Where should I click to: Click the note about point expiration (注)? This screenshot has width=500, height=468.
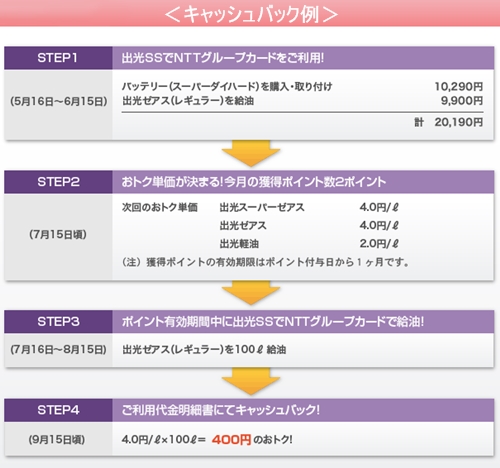(266, 262)
